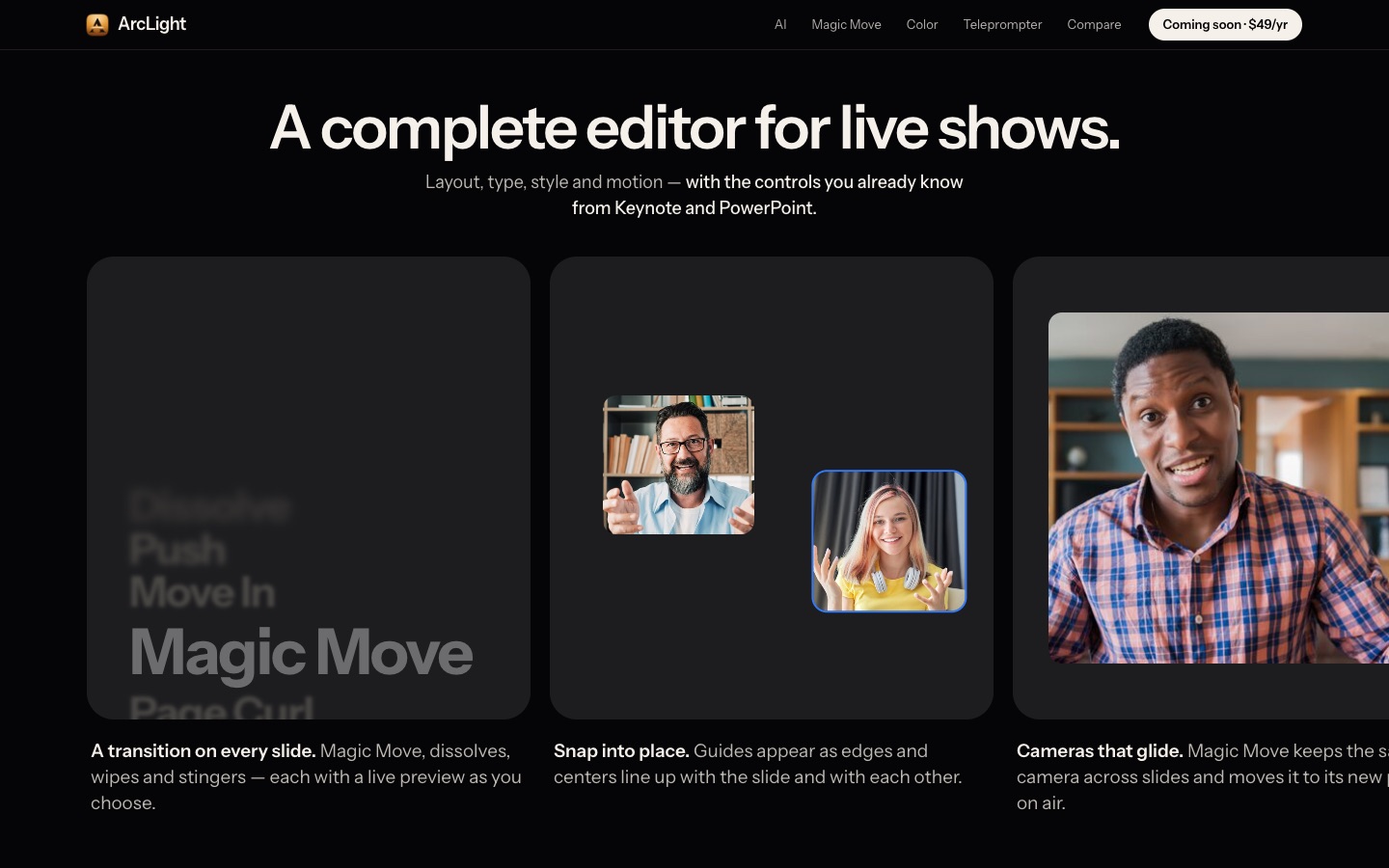Click the blurred 'Dissolve' transition text
This screenshot has width=1389, height=868.
[x=209, y=506]
